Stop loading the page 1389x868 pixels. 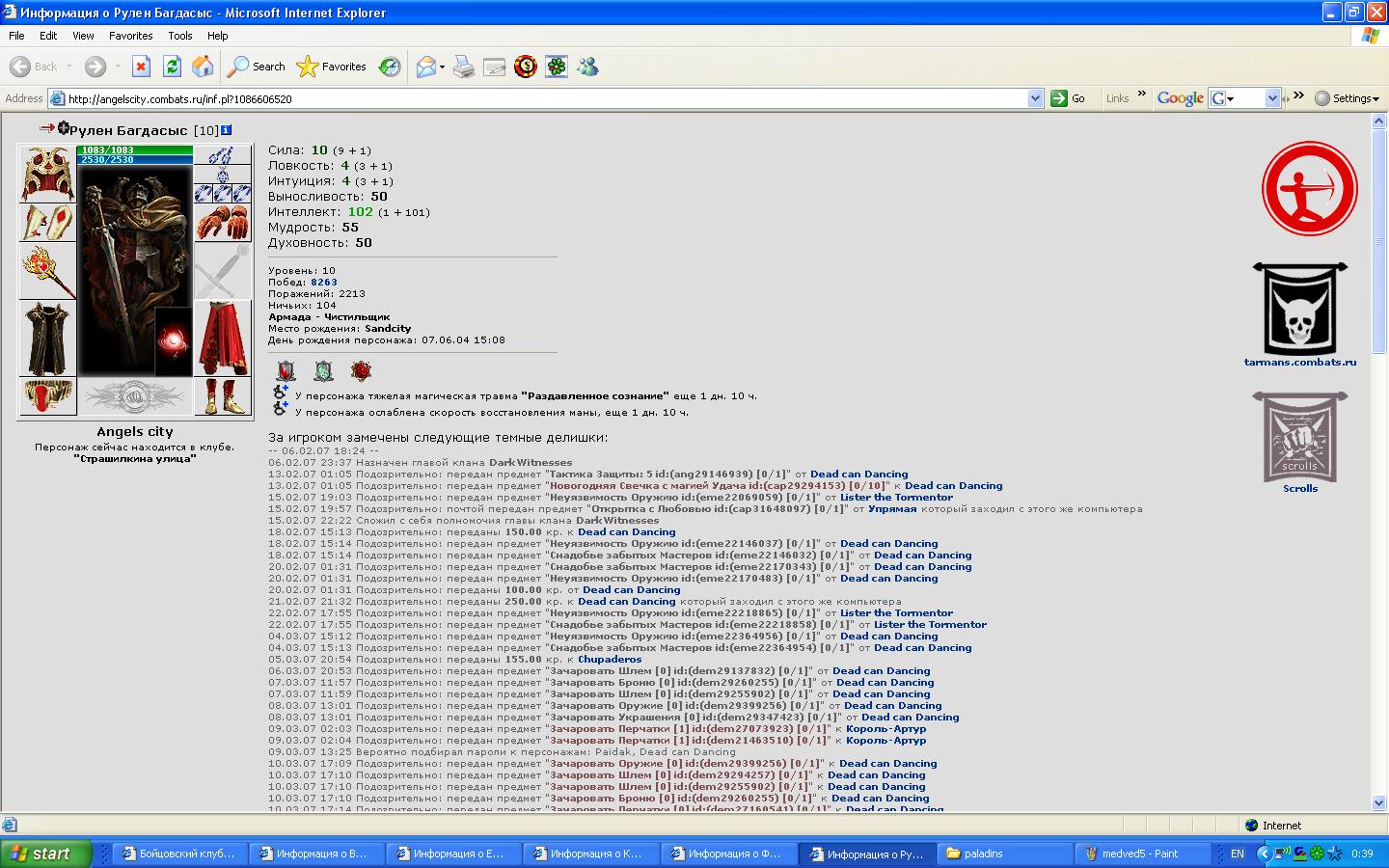141,67
